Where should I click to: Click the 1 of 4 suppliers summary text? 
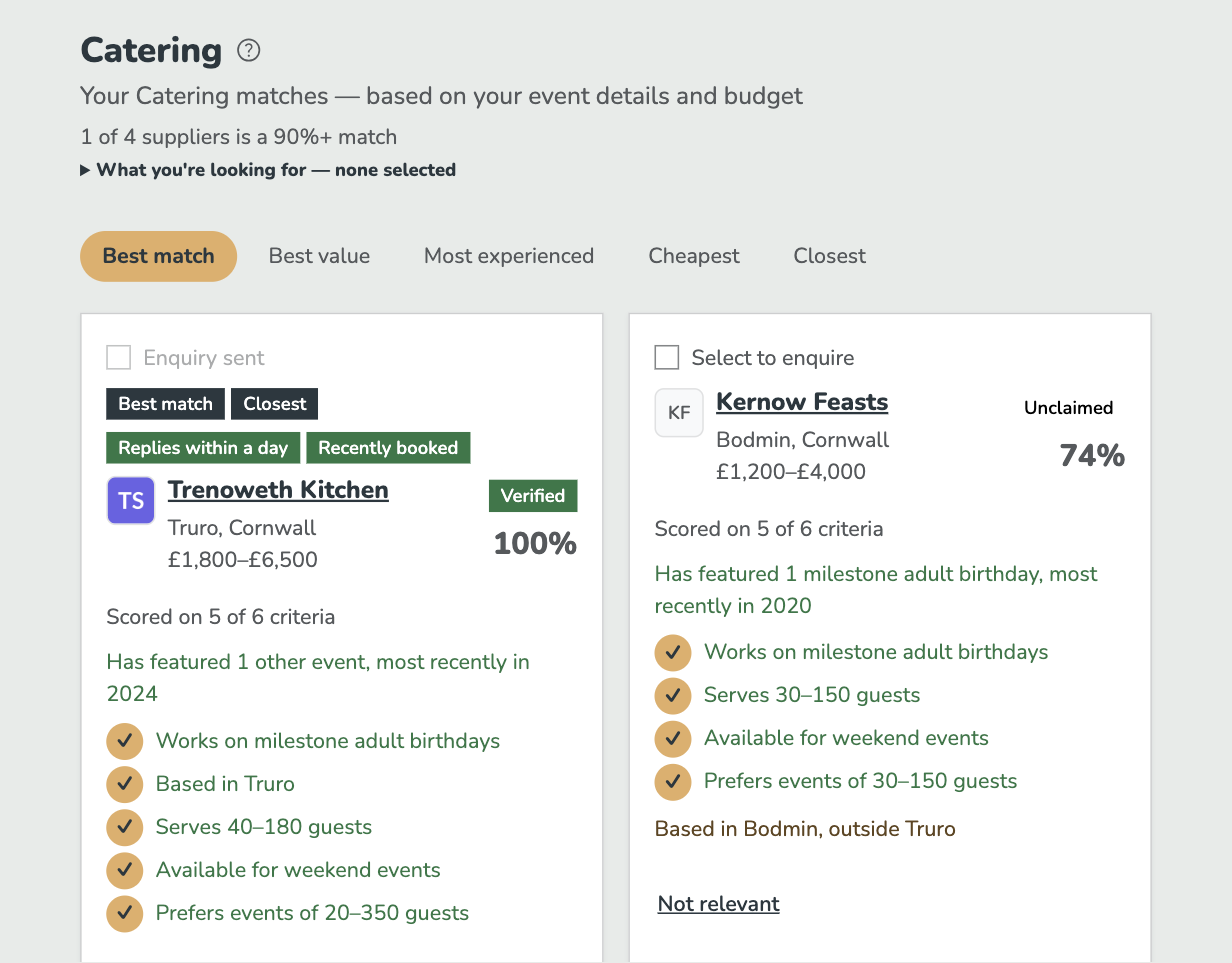(x=239, y=137)
